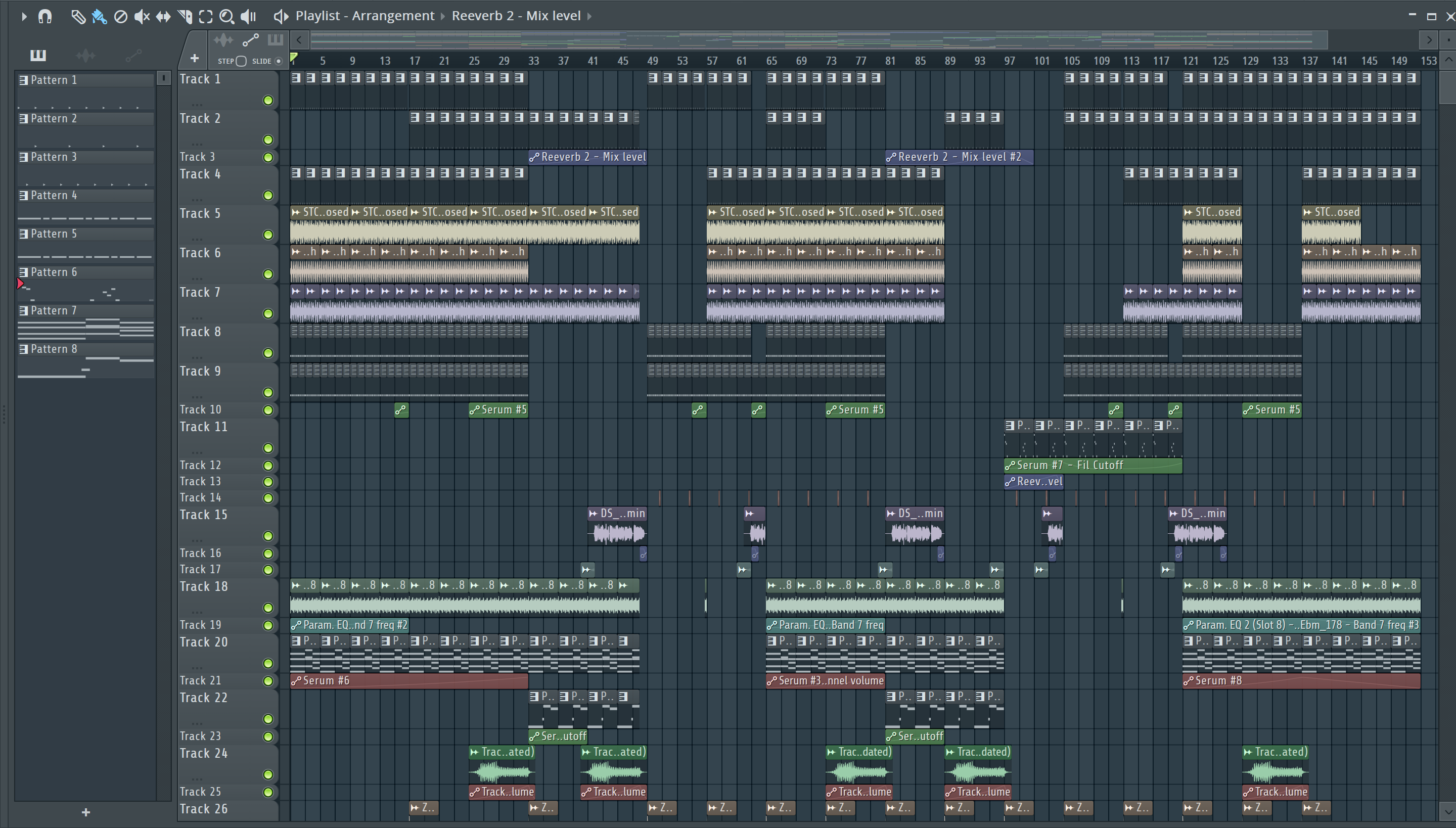This screenshot has height=828, width=1456.
Task: Select the Mute tool
Action: pyautogui.click(x=142, y=17)
